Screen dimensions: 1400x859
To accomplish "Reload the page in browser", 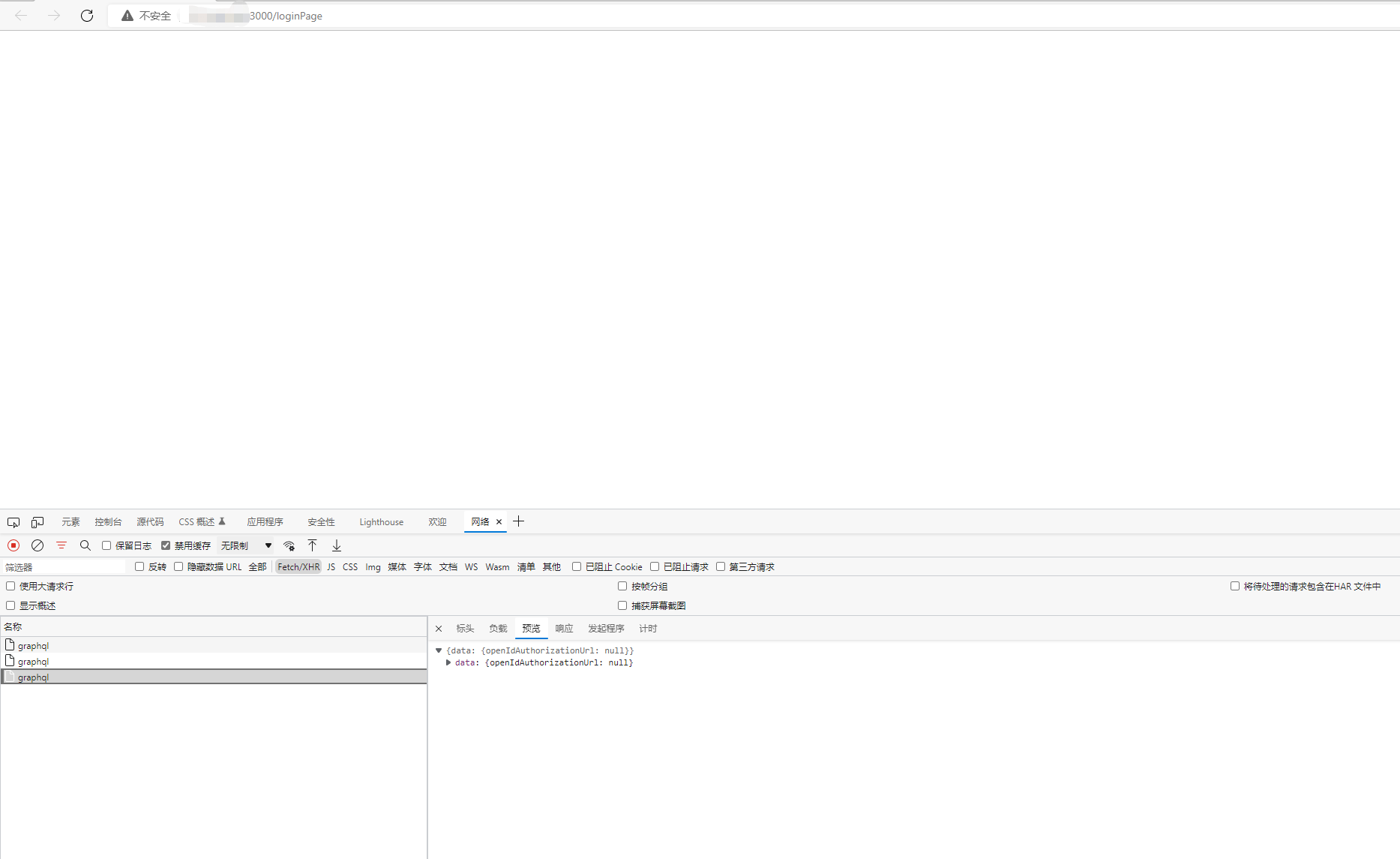I will coord(86,15).
